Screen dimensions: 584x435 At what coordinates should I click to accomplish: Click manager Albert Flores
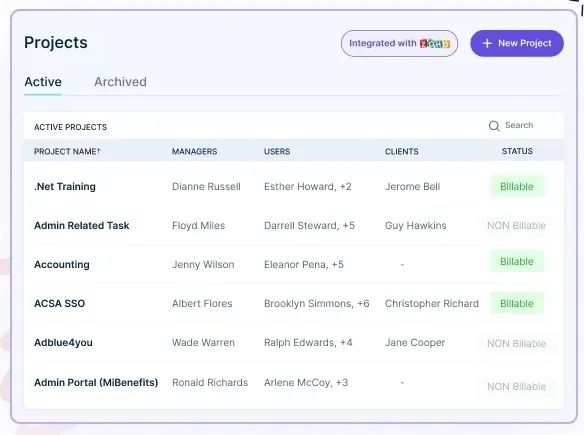pos(202,304)
